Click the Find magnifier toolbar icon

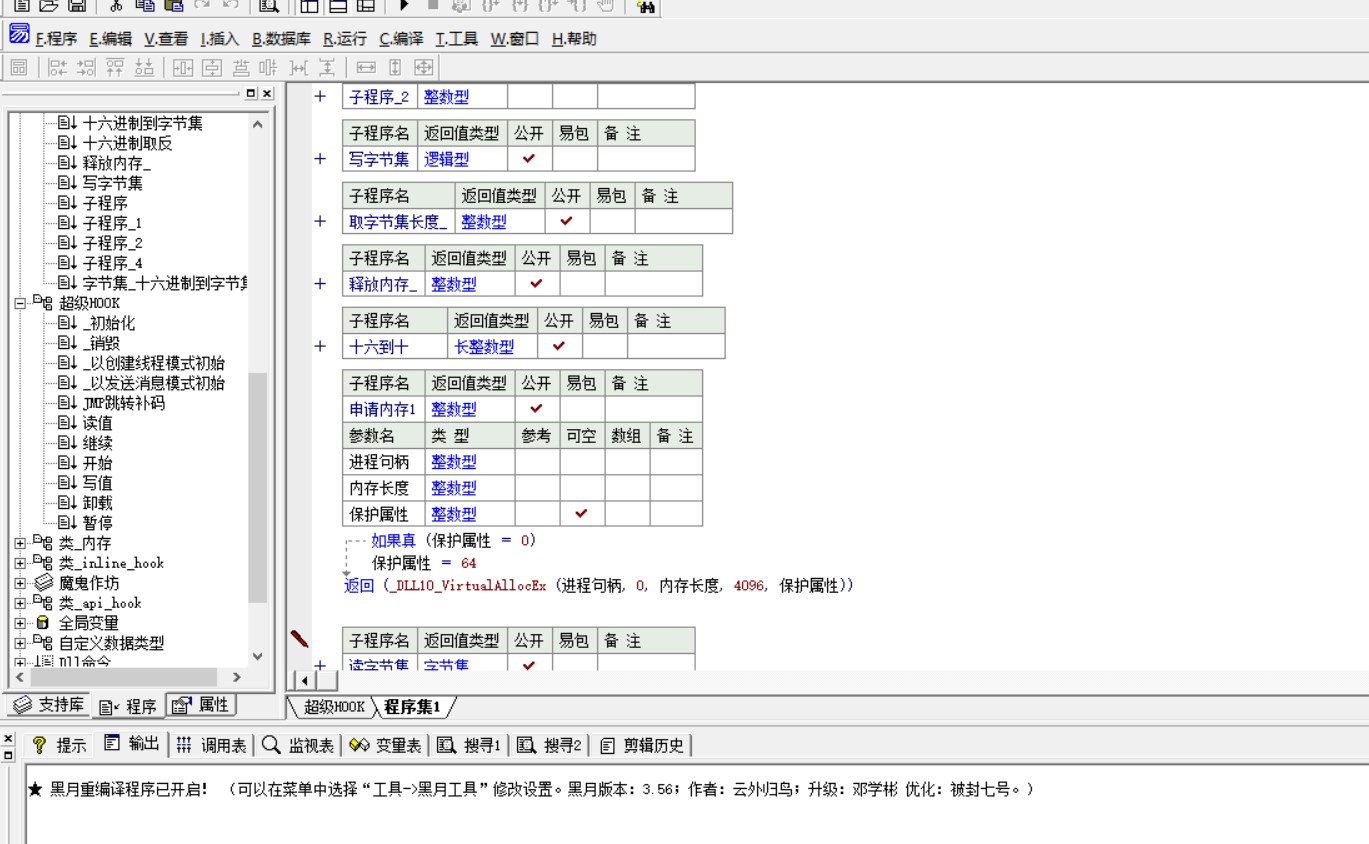point(268,5)
